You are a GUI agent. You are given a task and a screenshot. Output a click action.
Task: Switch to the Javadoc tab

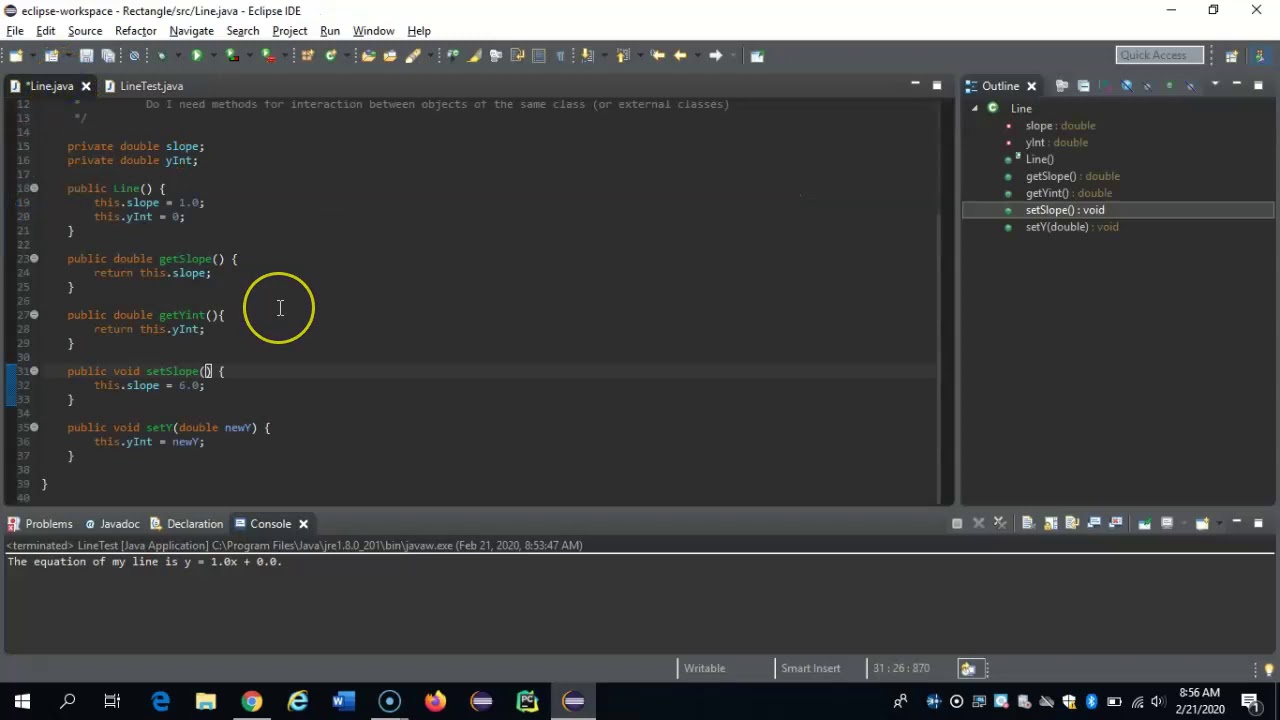pyautogui.click(x=112, y=523)
